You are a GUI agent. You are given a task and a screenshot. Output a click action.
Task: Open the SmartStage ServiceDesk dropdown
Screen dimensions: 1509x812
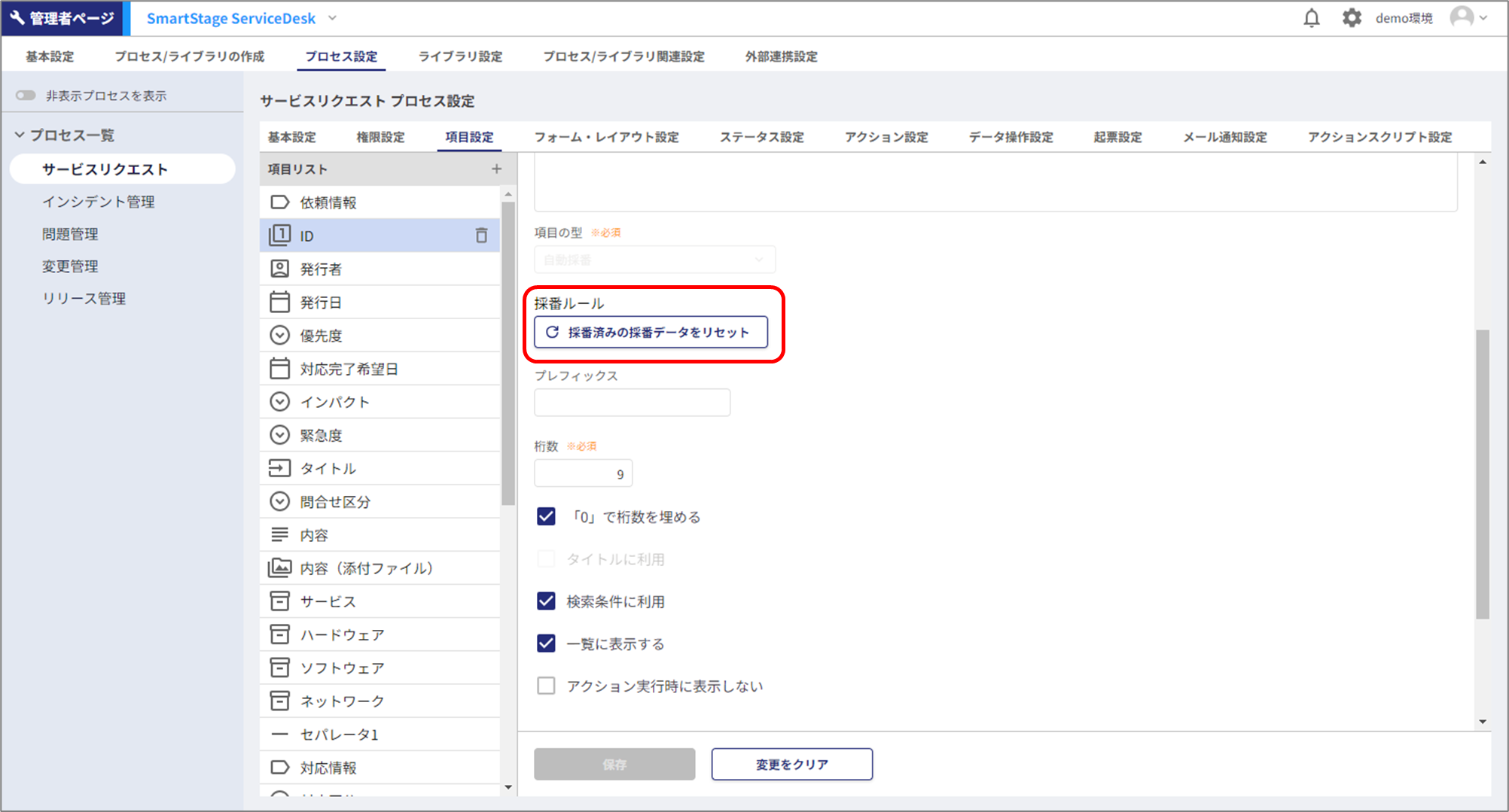point(332,18)
